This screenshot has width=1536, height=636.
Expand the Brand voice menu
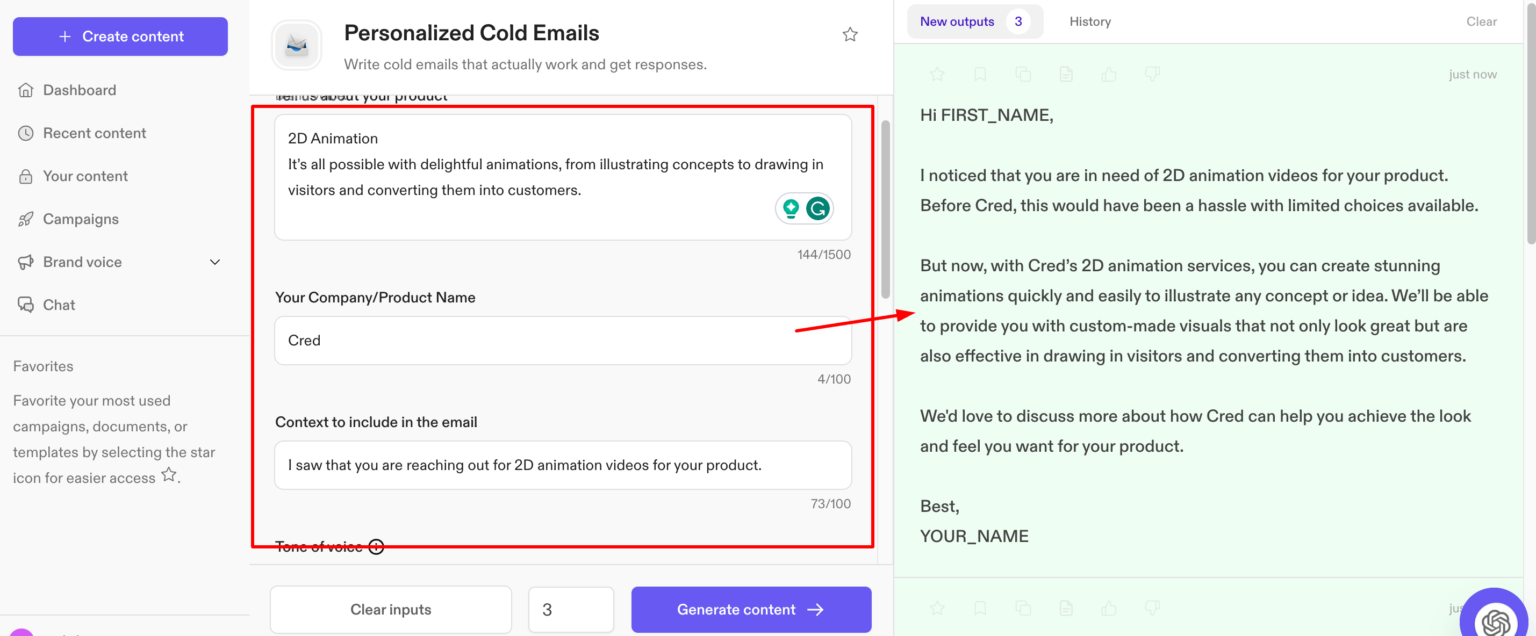214,262
